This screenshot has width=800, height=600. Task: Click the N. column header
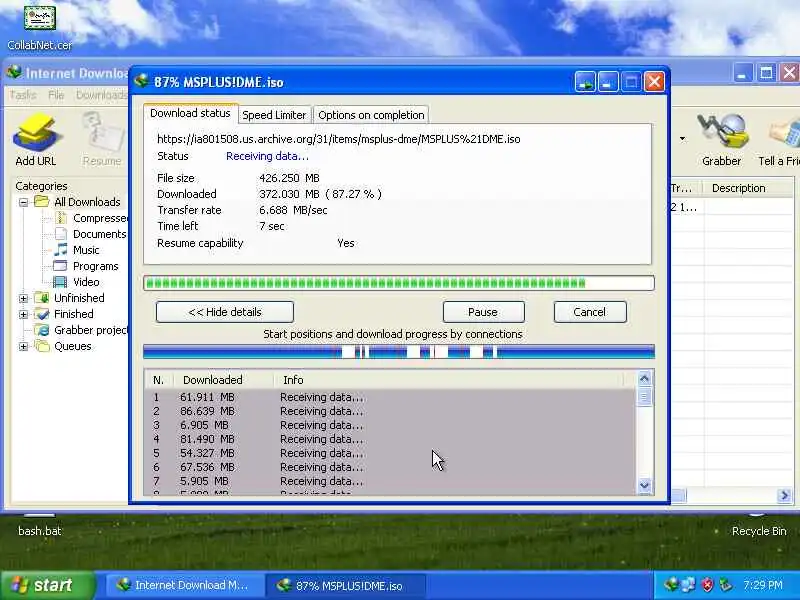point(158,380)
